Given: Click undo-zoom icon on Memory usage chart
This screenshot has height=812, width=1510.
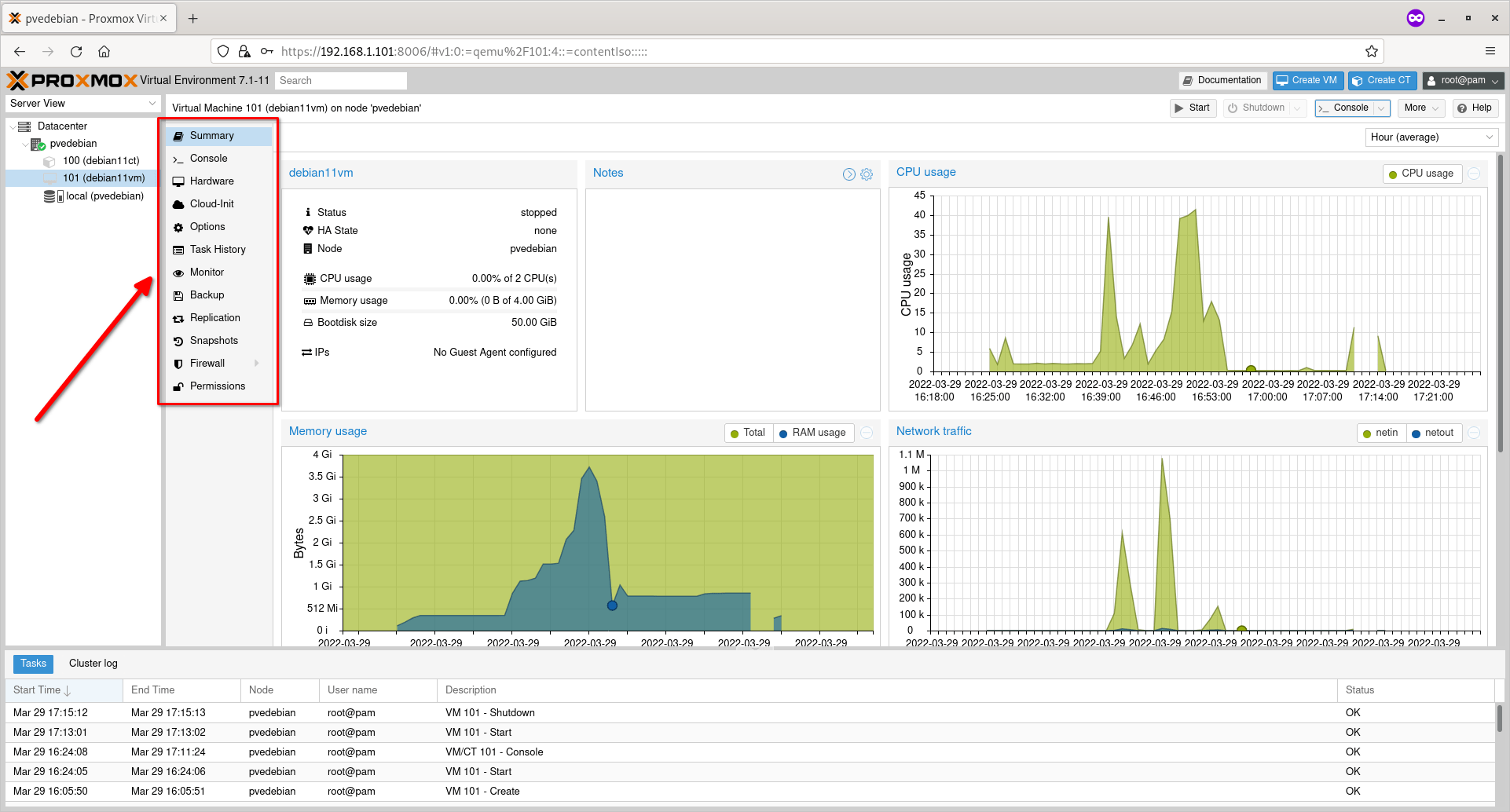Looking at the screenshot, I should tap(867, 433).
